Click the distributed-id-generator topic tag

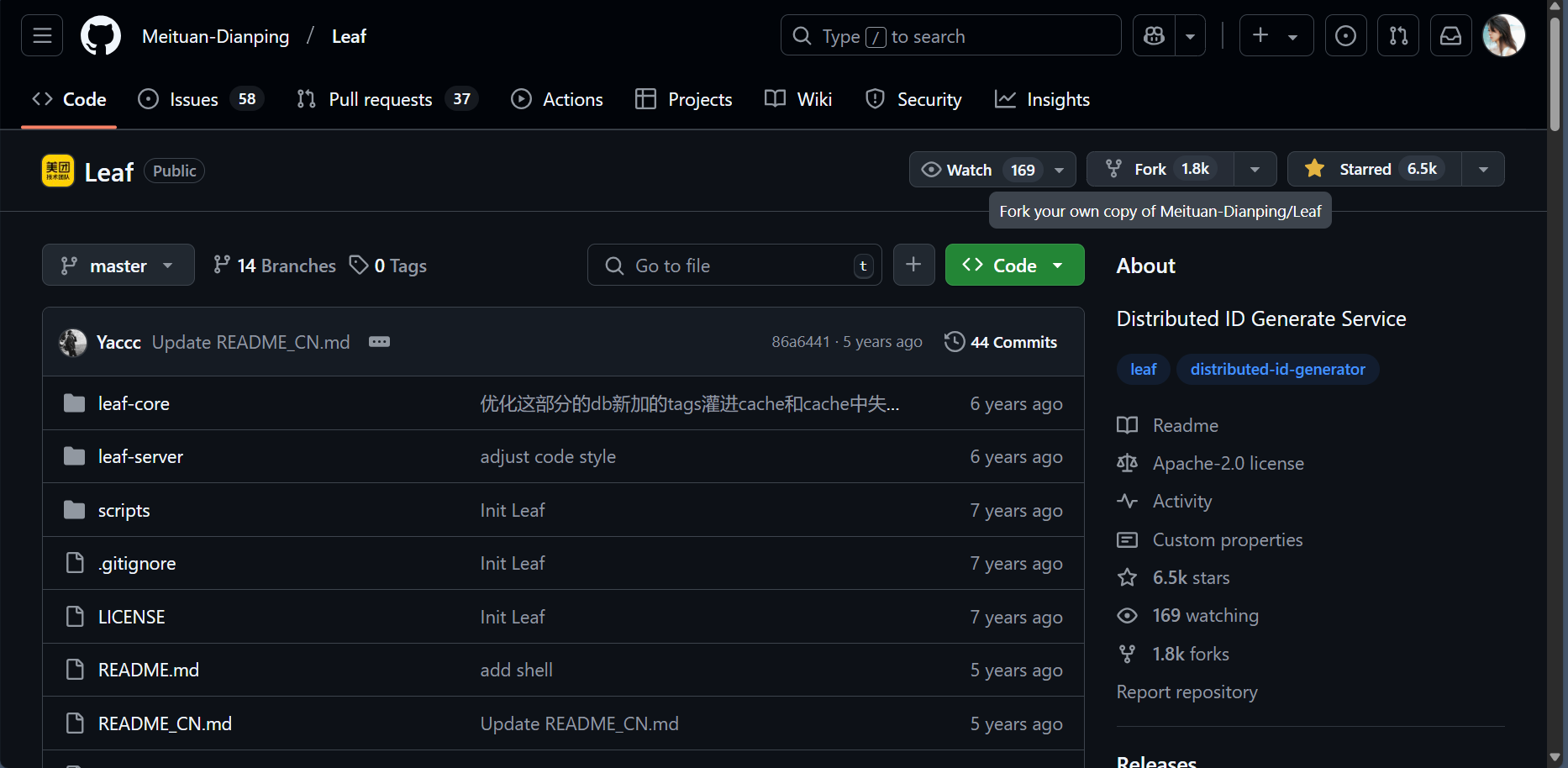click(x=1277, y=369)
